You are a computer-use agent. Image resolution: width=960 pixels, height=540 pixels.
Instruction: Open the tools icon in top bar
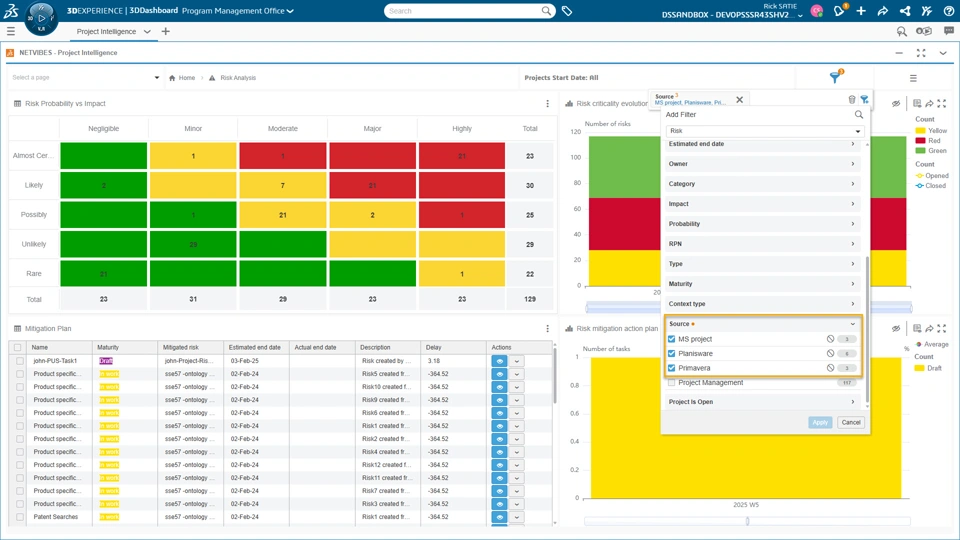(x=926, y=11)
